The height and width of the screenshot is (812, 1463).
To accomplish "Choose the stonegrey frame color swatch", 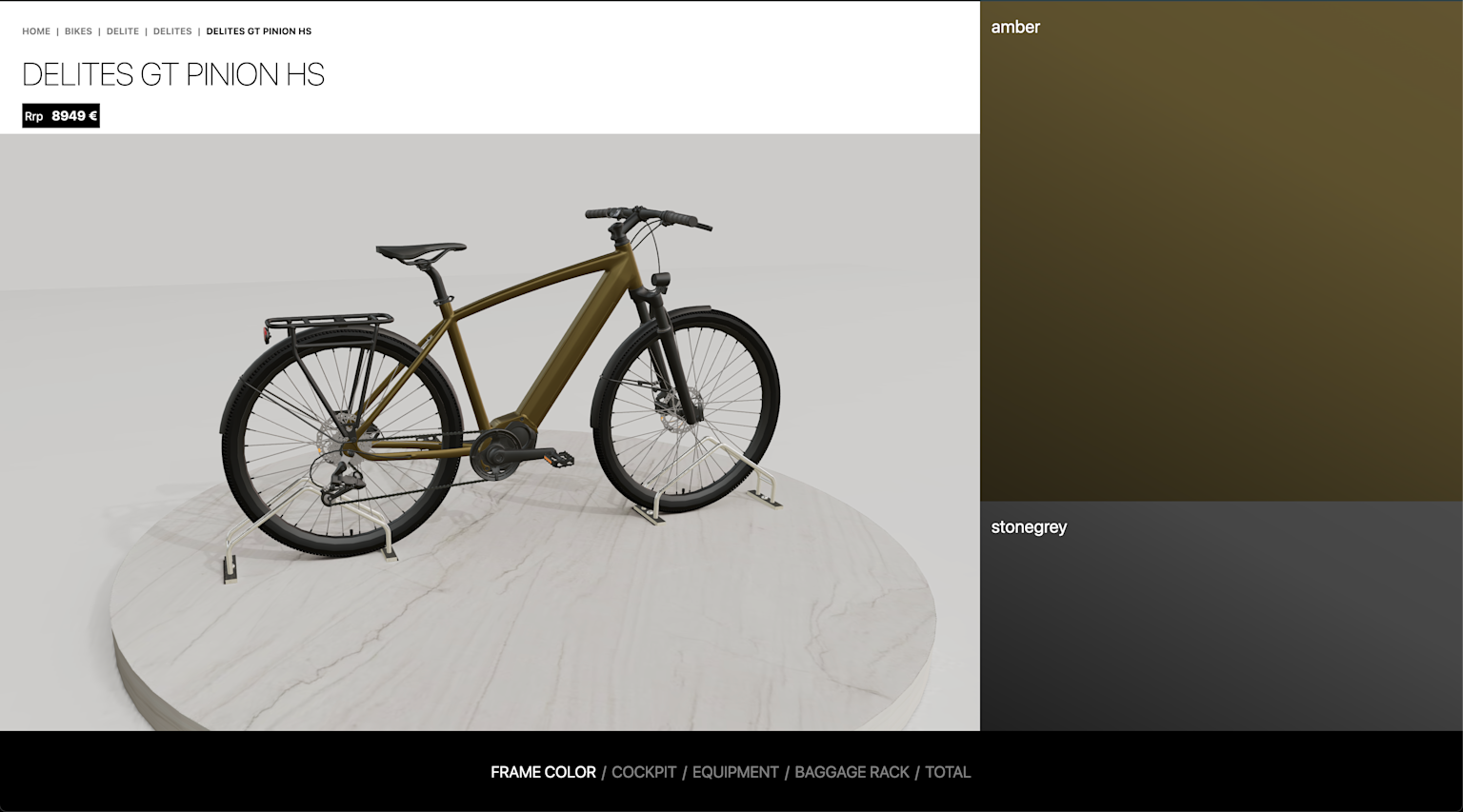I will [1221, 616].
